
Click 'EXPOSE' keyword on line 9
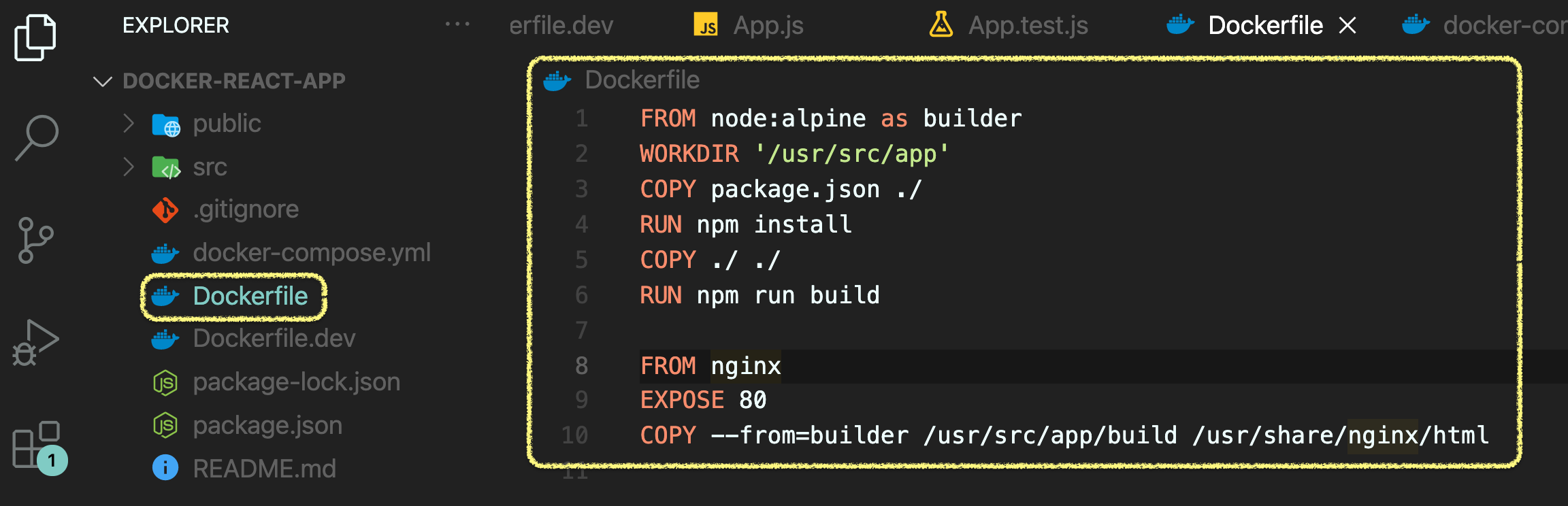pyautogui.click(x=682, y=400)
